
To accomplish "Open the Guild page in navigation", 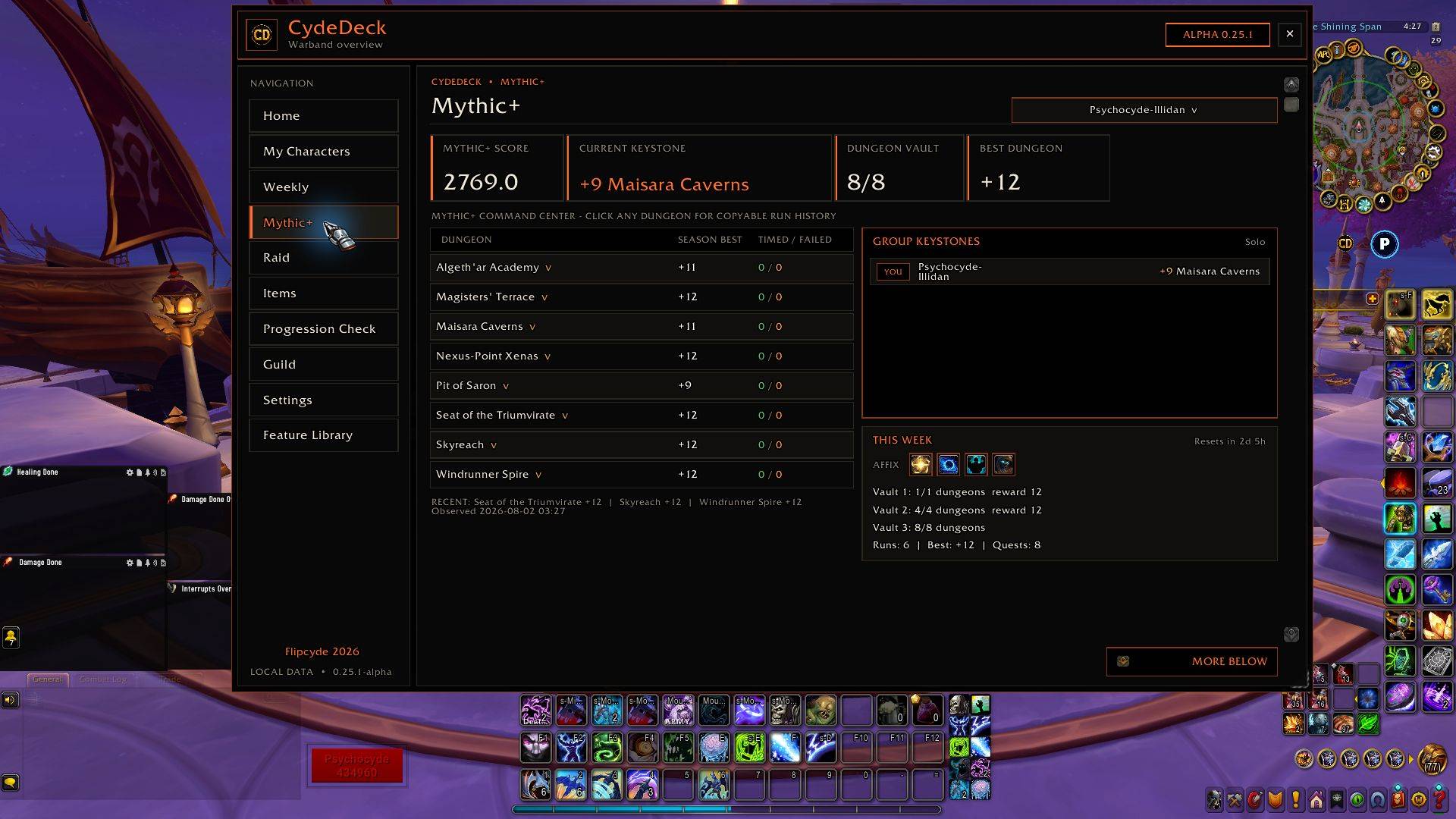I will click(323, 365).
